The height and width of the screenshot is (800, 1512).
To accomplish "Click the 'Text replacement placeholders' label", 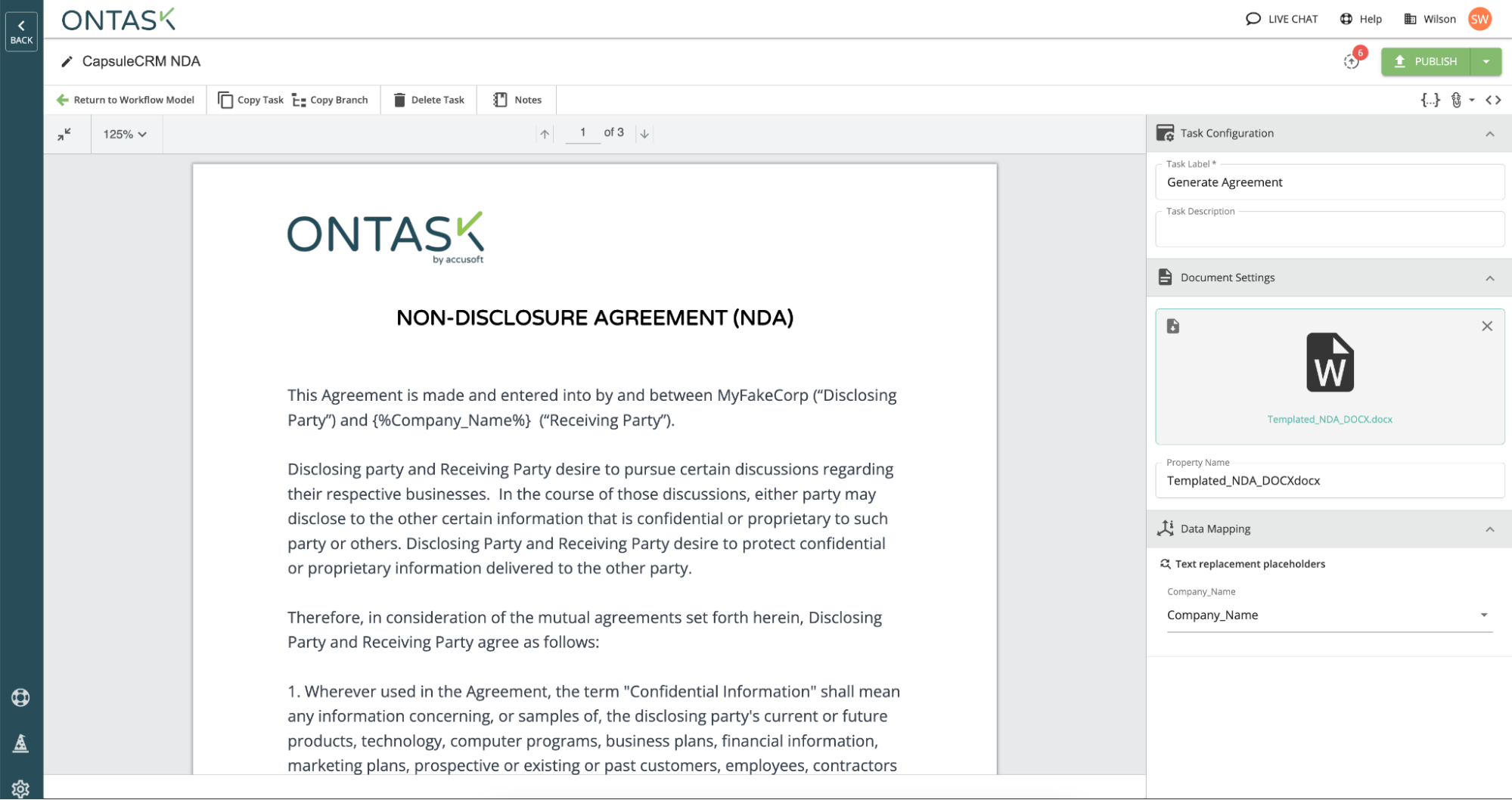I will (x=1250, y=564).
